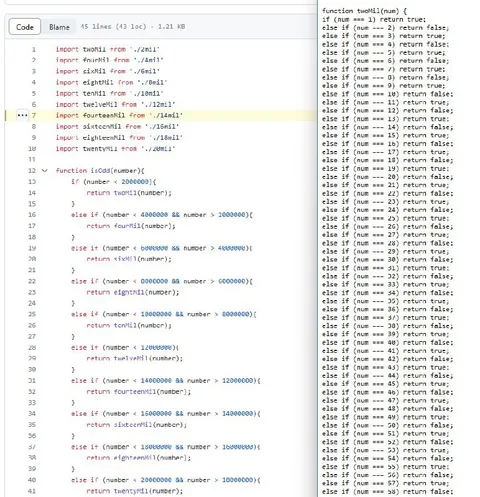Screen dimensions: 480x497
Task: Click 'return twentyMil(number);' line
Action: click(x=135, y=491)
